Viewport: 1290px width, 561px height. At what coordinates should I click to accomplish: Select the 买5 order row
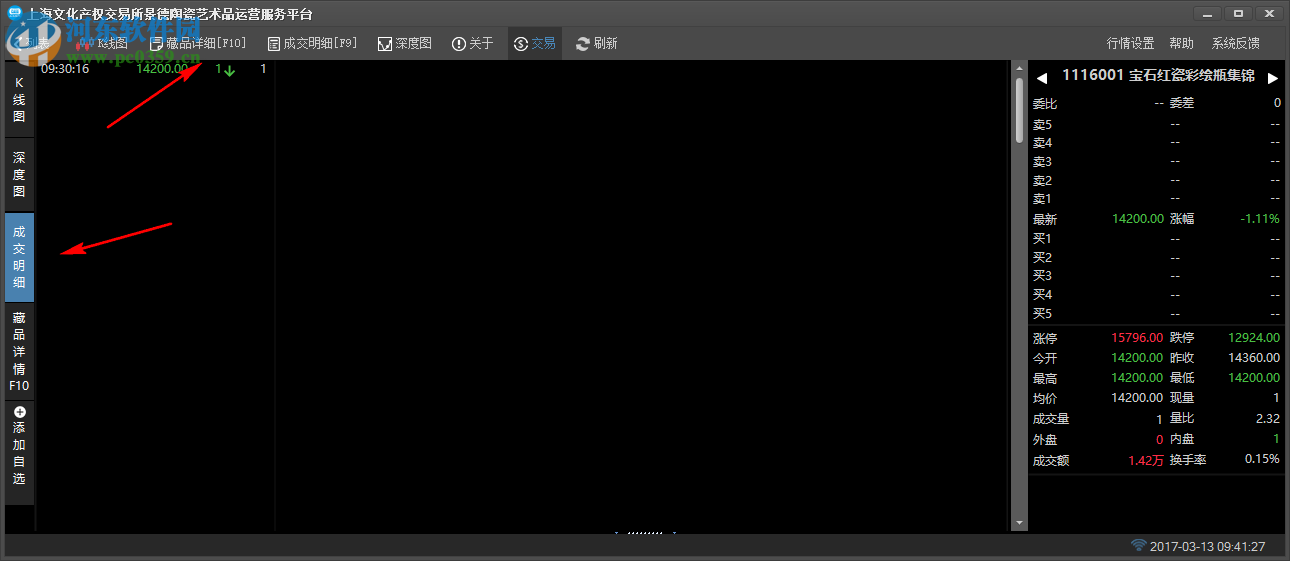pyautogui.click(x=1157, y=314)
